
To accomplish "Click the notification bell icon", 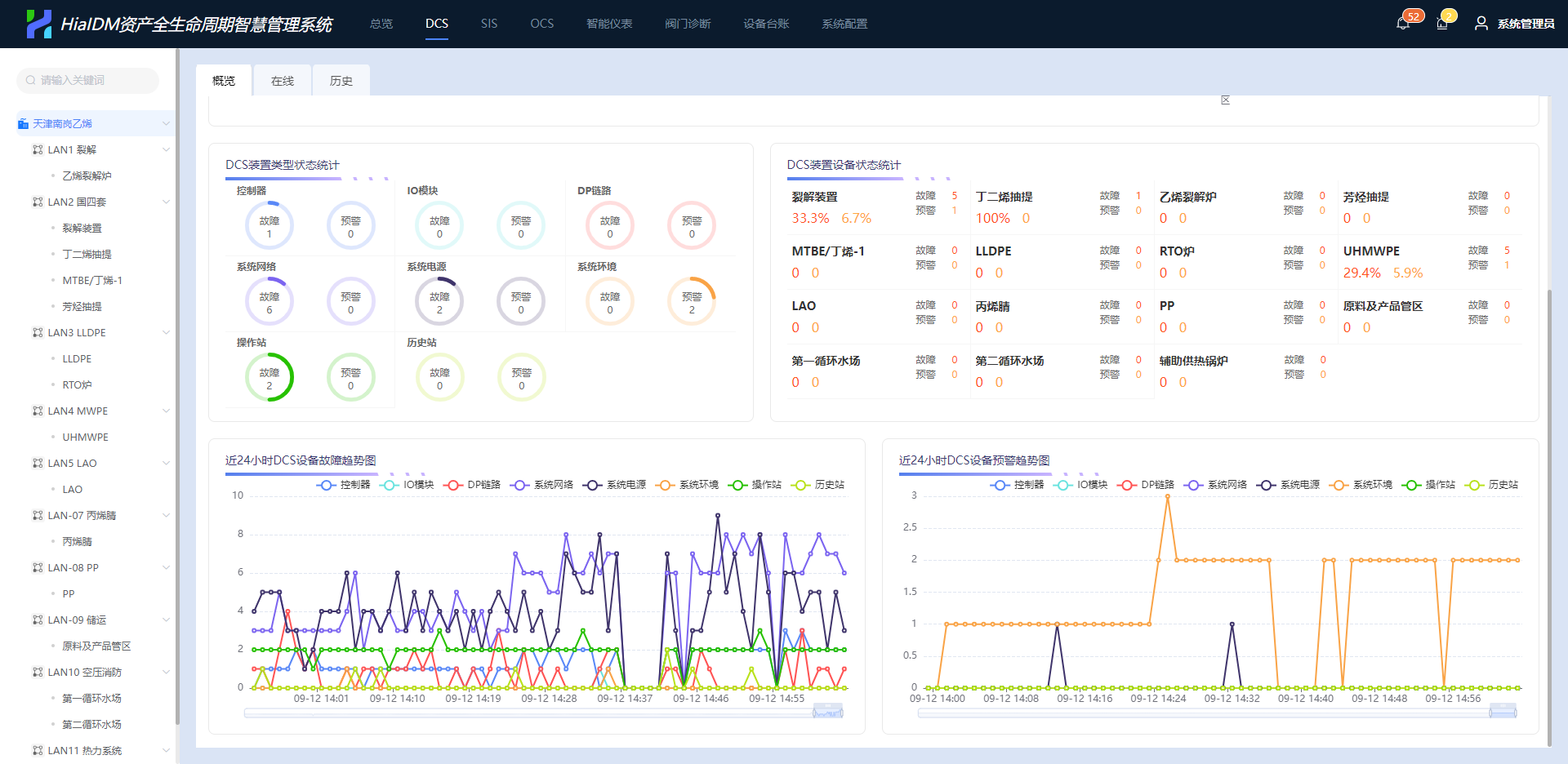I will pyautogui.click(x=1402, y=24).
